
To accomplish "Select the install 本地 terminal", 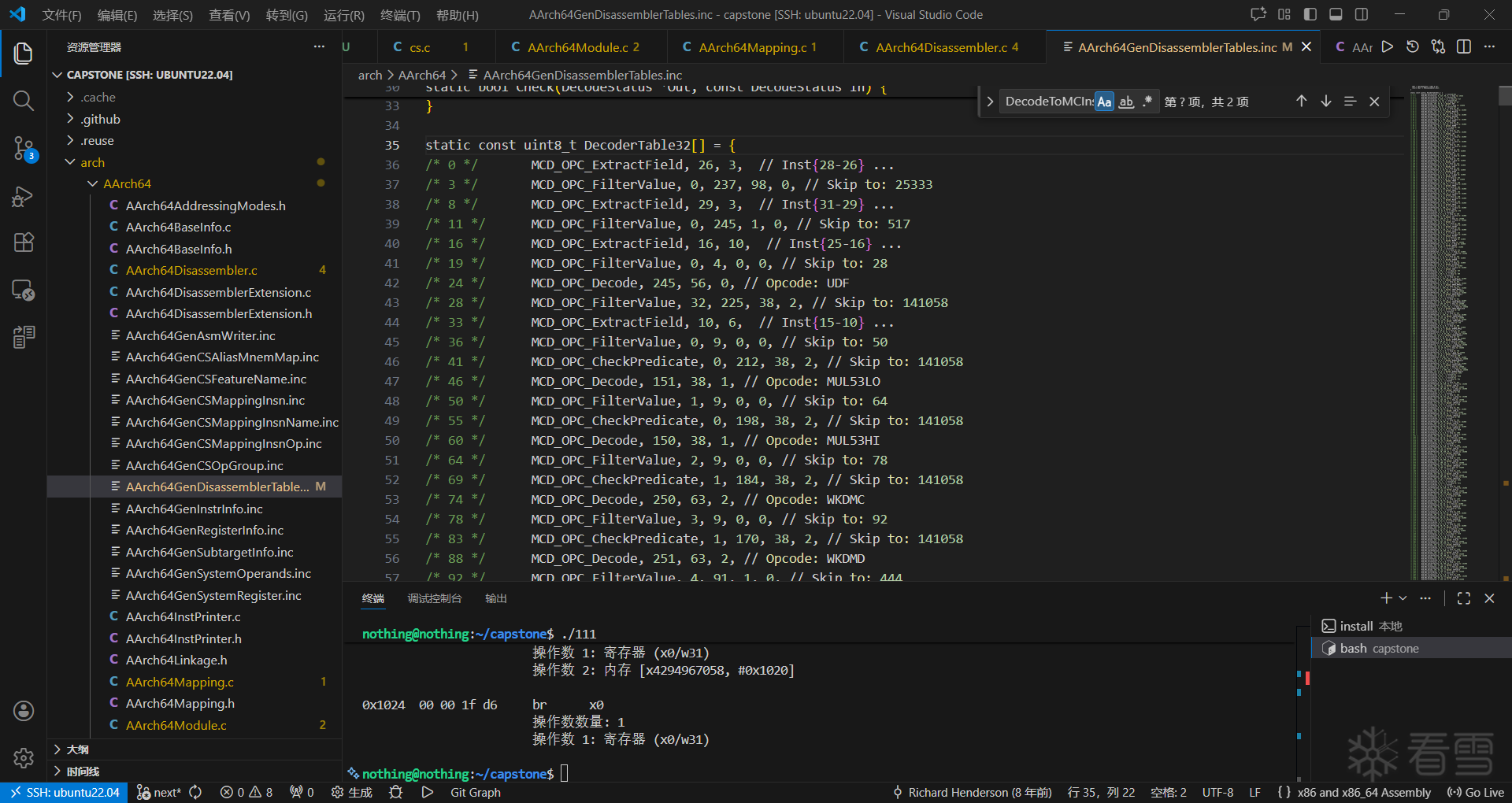I will pos(1410,626).
